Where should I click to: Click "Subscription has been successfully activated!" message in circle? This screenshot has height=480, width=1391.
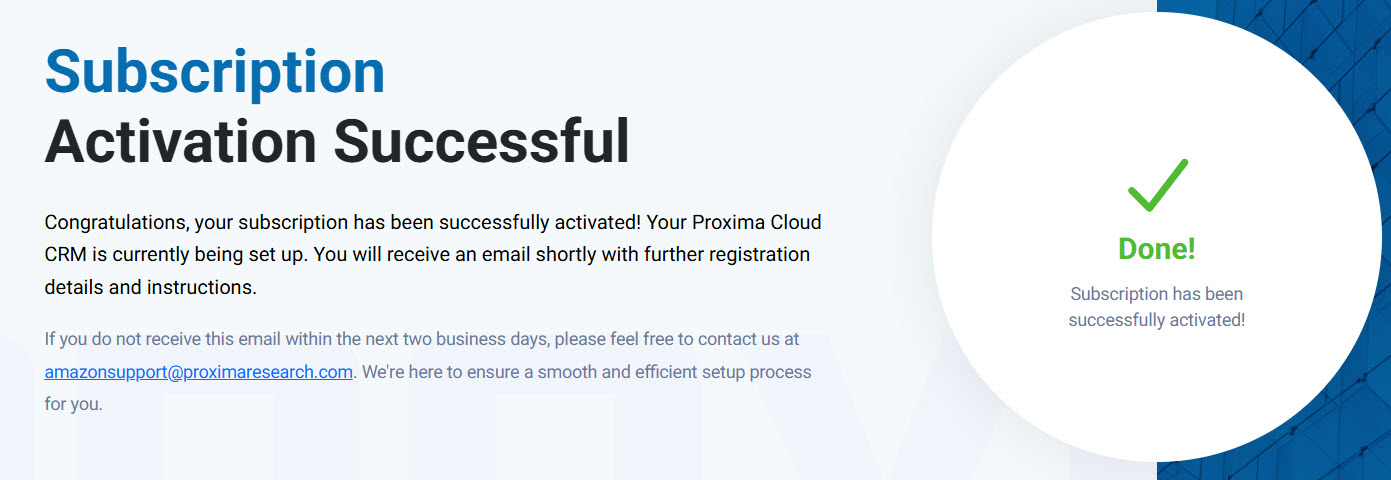click(x=1157, y=307)
